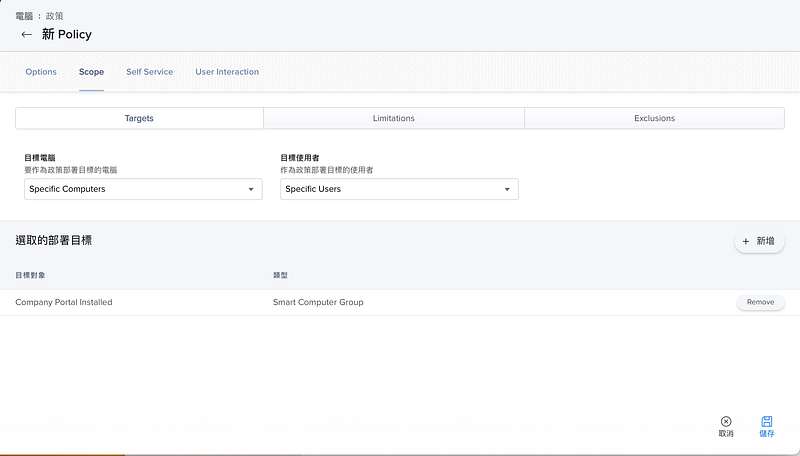Open the Exclusions segment
800x456 pixels.
[x=655, y=118]
